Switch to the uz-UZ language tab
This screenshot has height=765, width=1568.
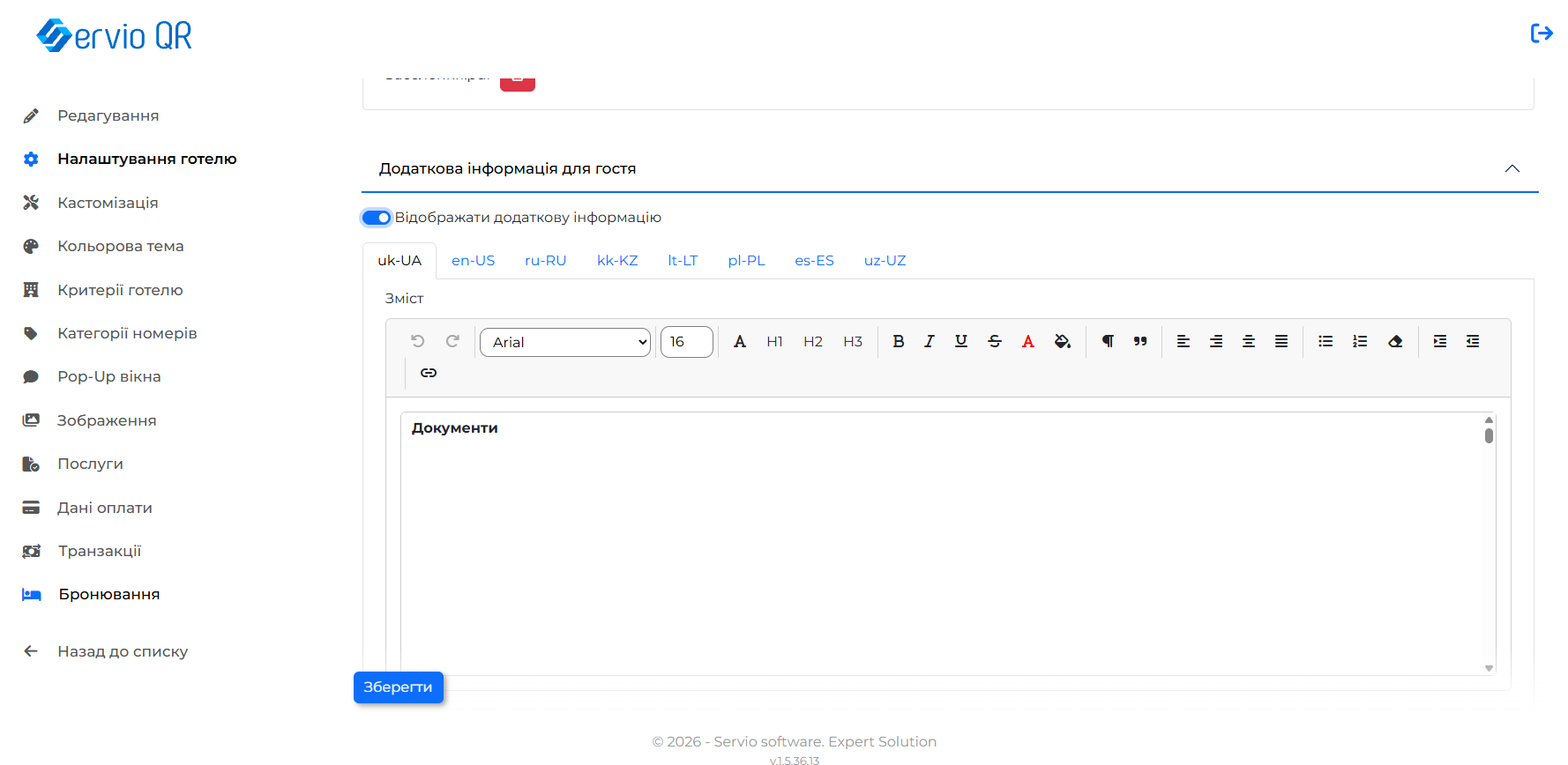pos(885,261)
